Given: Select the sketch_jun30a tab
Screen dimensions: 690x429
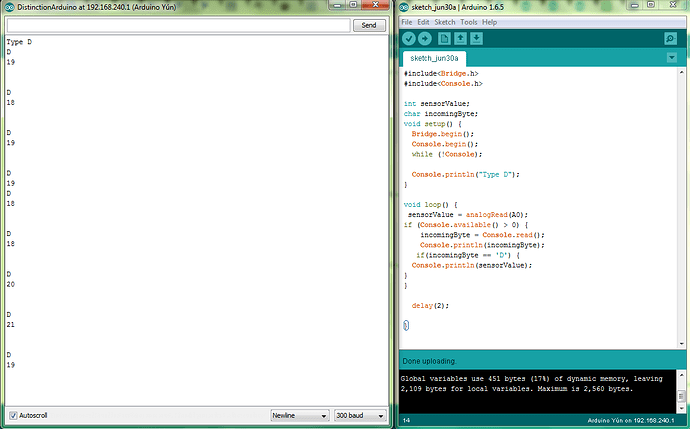Looking at the screenshot, I should click(x=434, y=58).
